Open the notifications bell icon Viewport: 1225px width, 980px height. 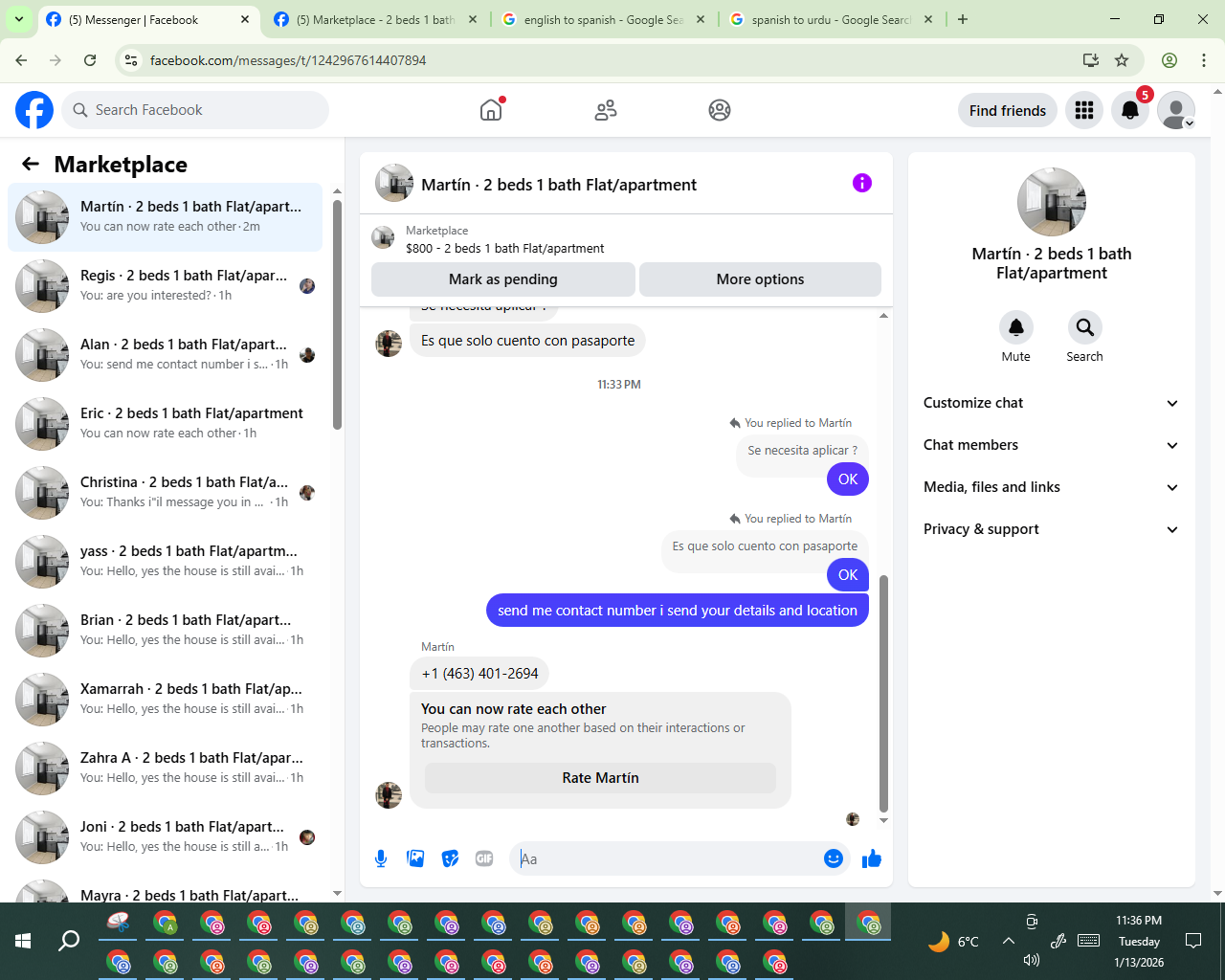click(x=1130, y=110)
